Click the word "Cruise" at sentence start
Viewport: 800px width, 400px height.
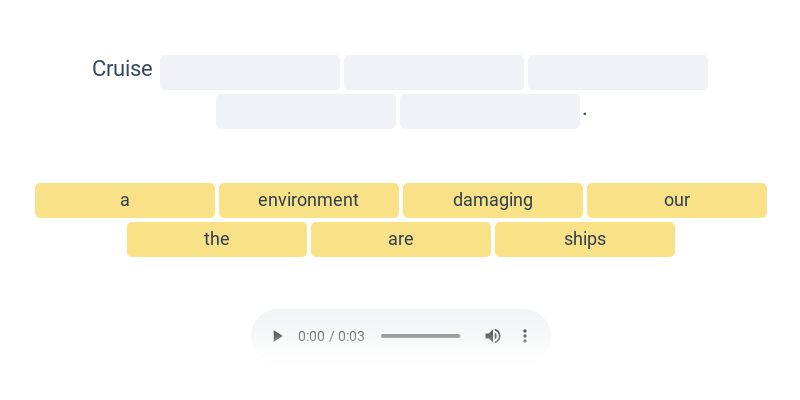tap(122, 68)
